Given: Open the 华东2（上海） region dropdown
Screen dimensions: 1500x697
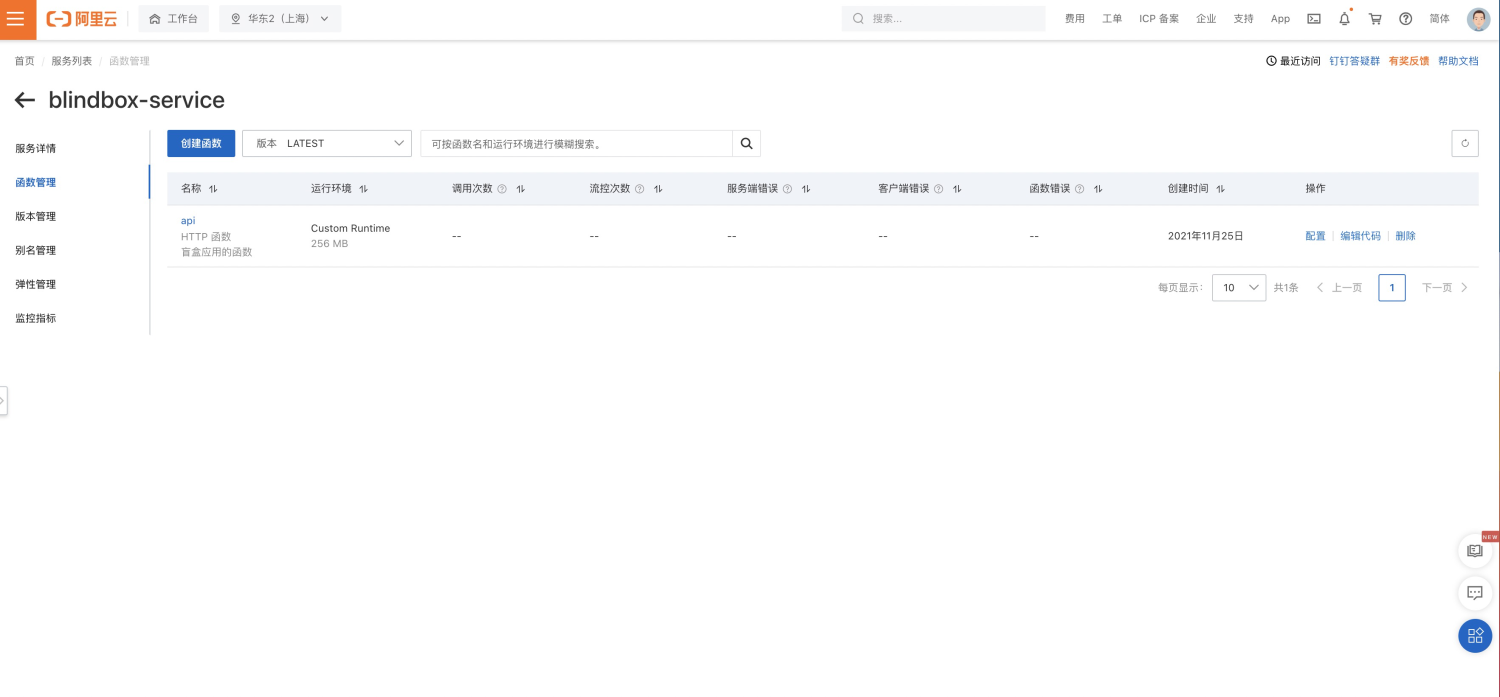Looking at the screenshot, I should click(280, 19).
